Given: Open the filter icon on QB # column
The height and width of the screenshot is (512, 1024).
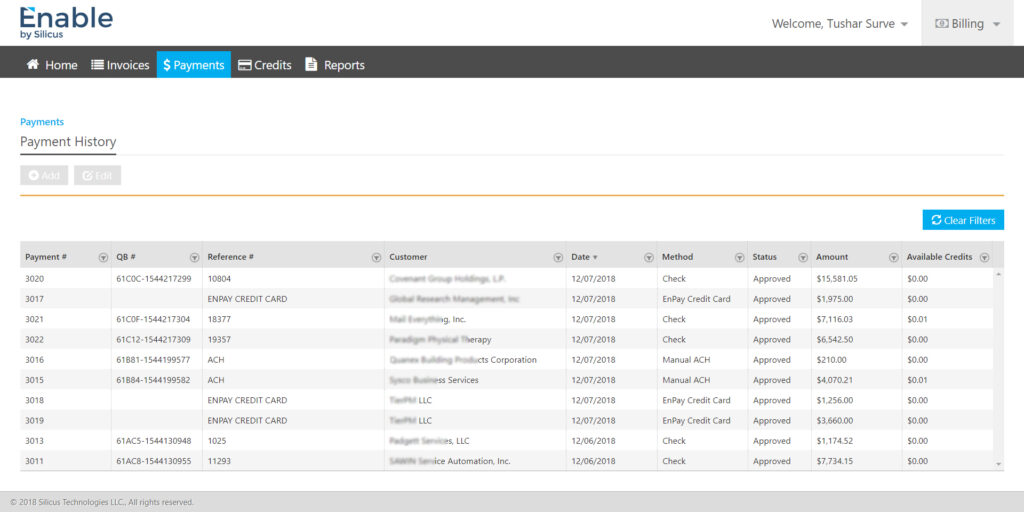Looking at the screenshot, I should [x=194, y=258].
